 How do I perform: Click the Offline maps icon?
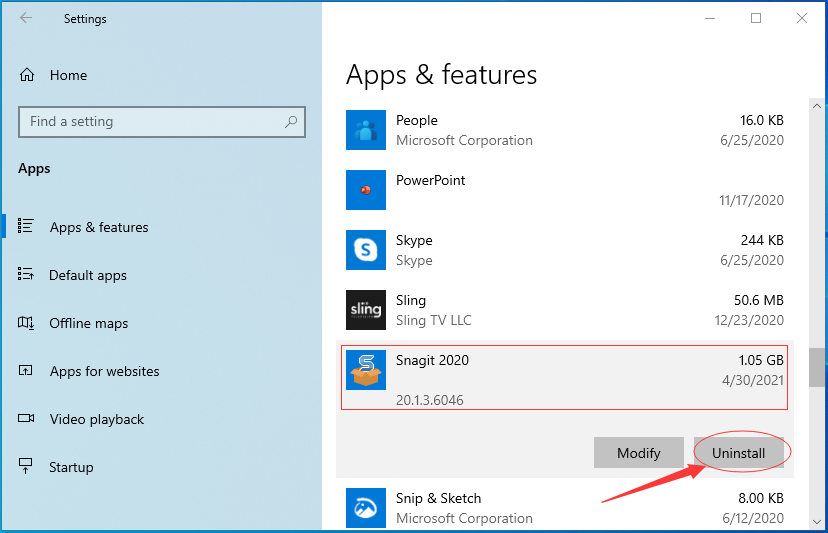[x=25, y=322]
